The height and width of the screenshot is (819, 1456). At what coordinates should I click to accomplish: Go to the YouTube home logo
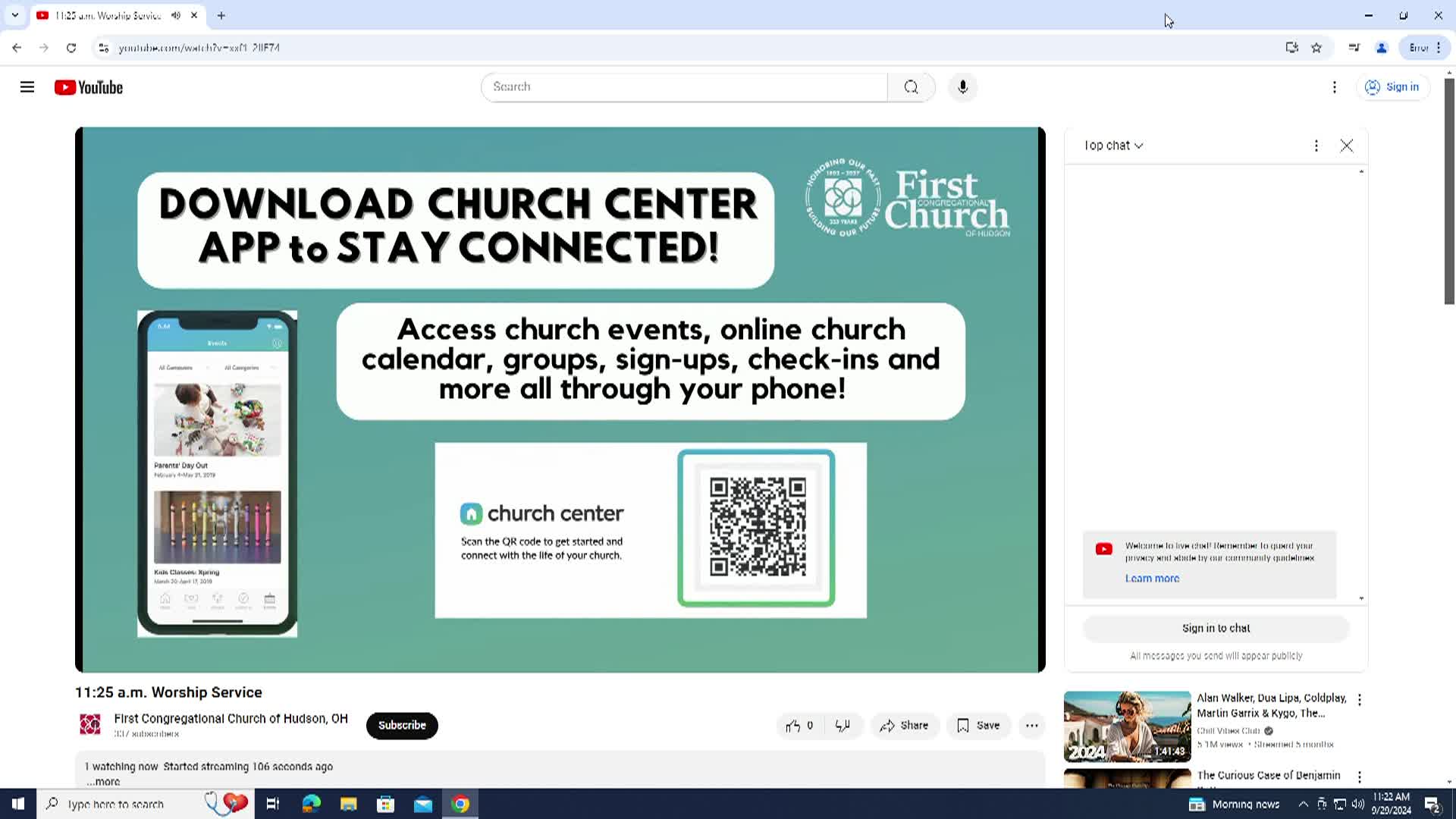click(x=89, y=87)
